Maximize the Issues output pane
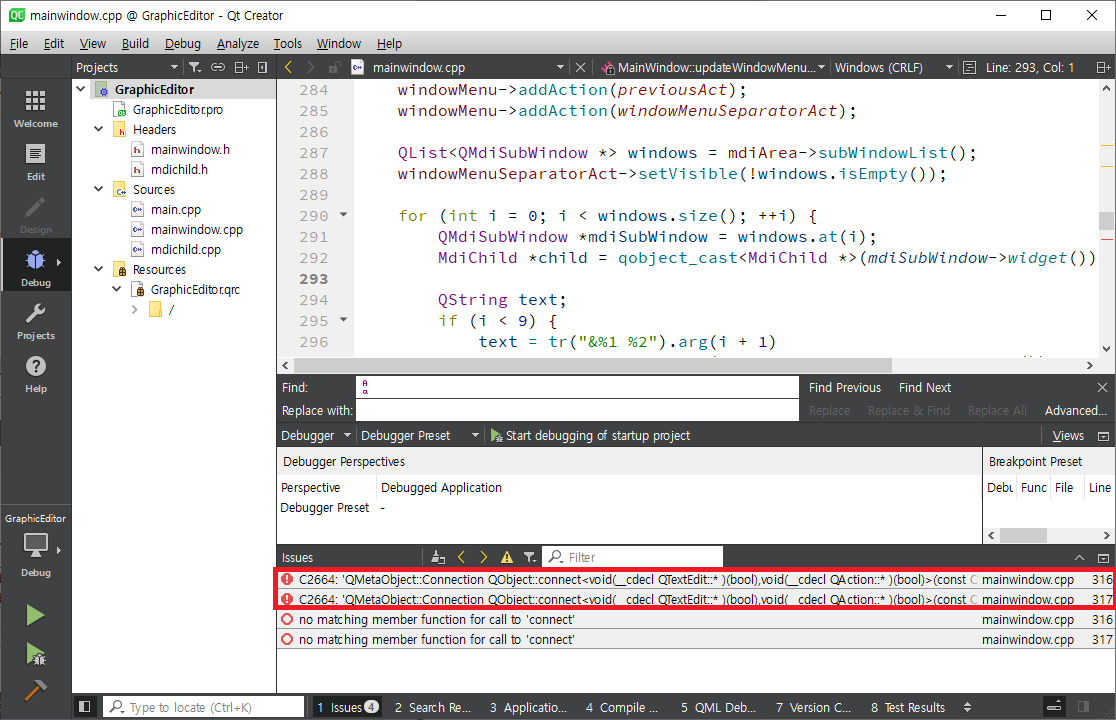 (x=1103, y=557)
